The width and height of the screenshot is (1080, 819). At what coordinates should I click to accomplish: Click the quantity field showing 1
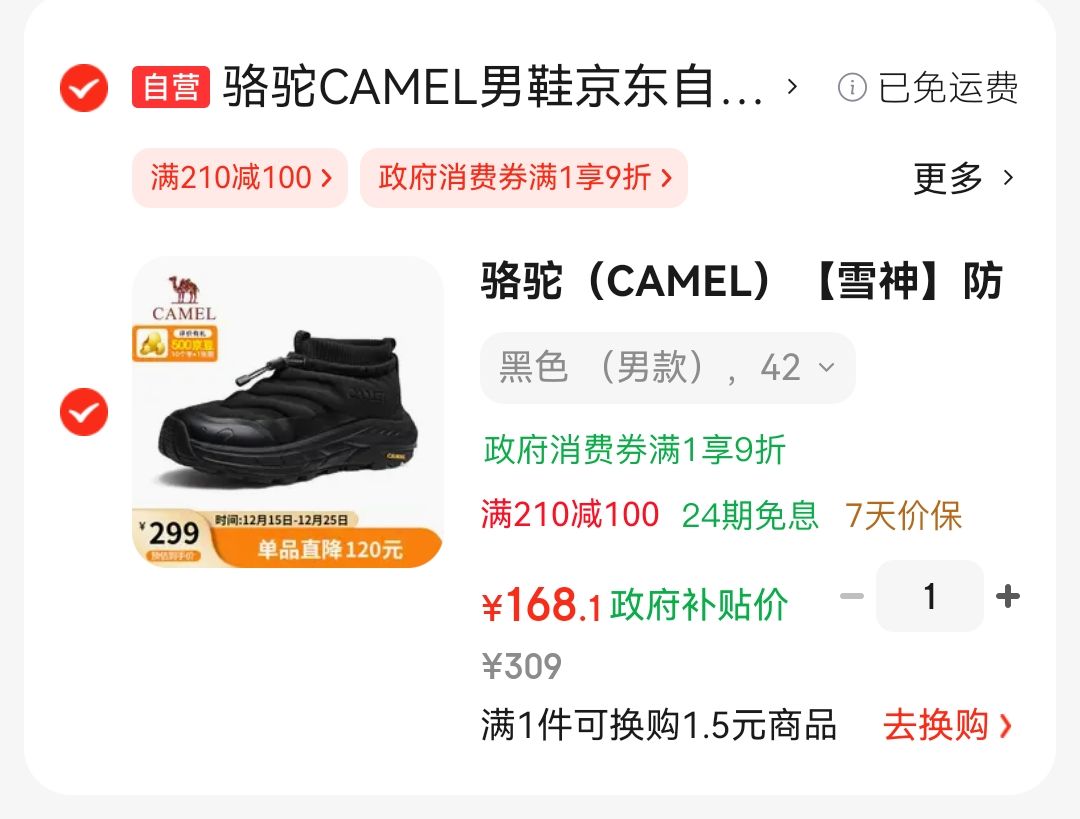(930, 596)
